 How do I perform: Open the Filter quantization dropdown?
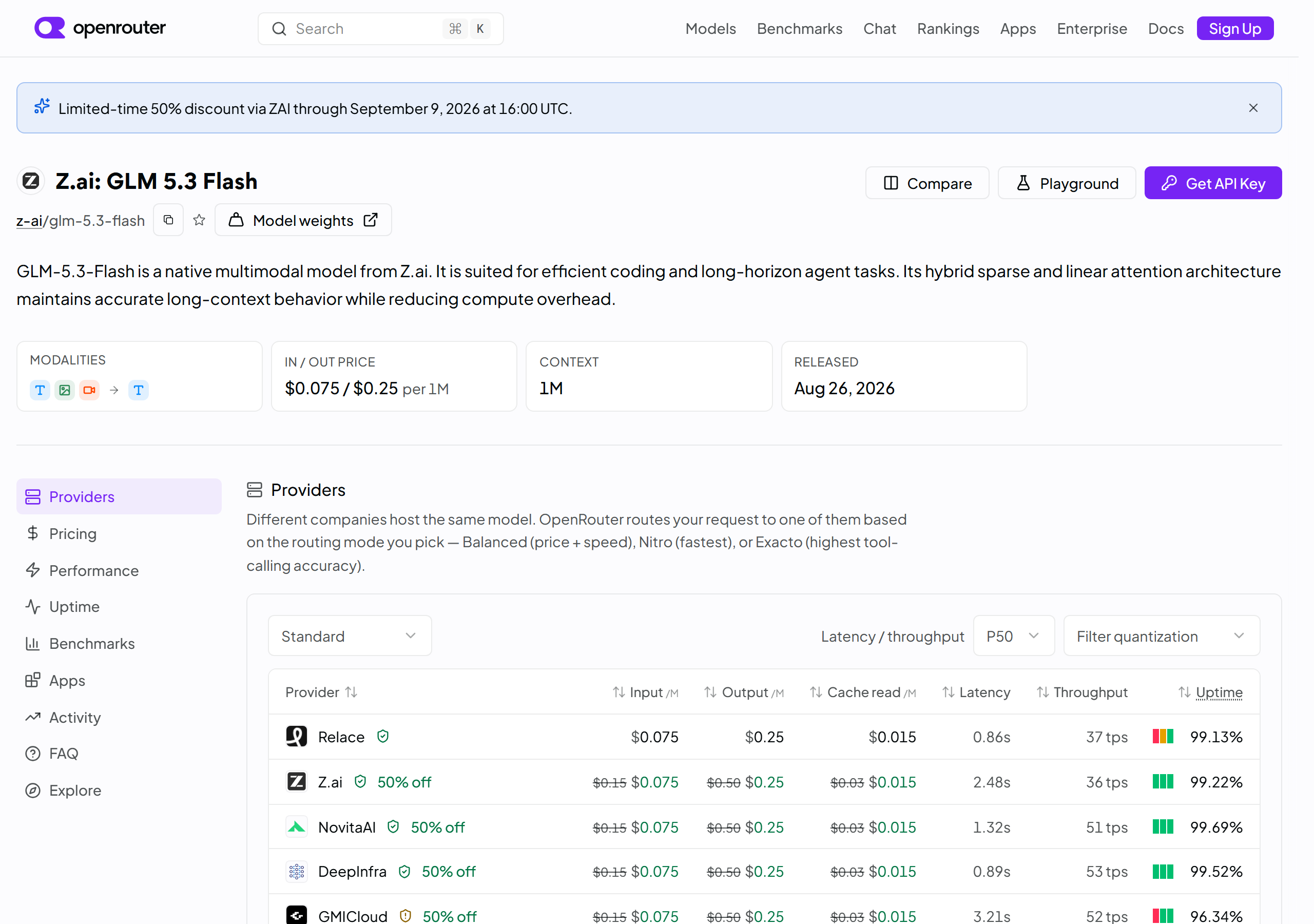[x=1161, y=636]
